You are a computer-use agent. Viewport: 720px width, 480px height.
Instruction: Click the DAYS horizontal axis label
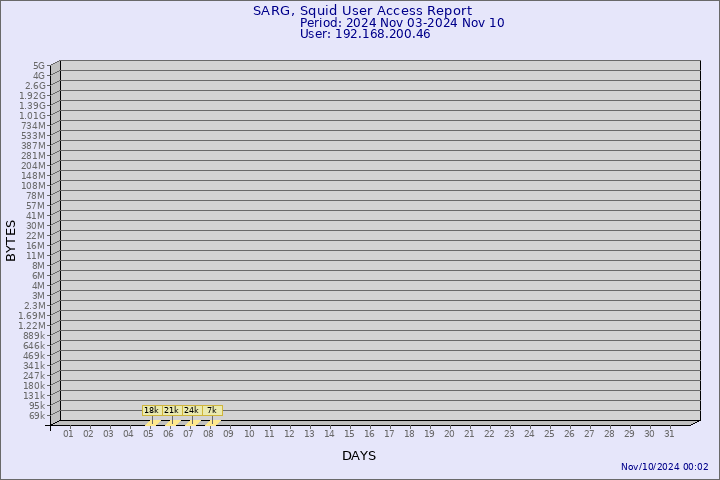pyautogui.click(x=359, y=456)
